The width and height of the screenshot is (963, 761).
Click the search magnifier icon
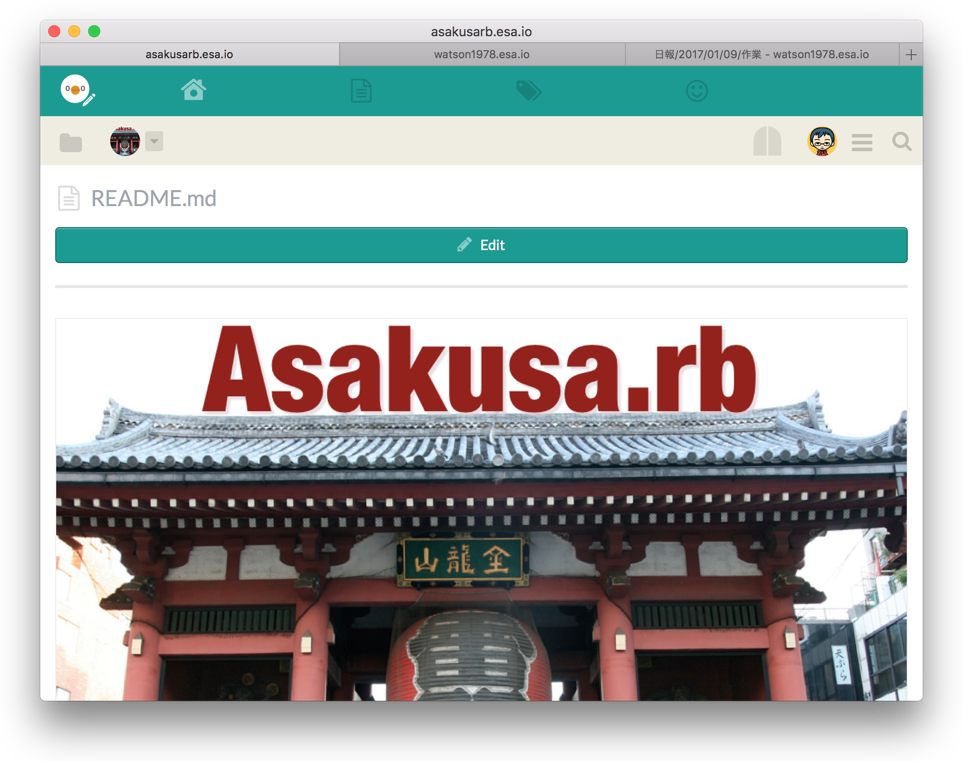pos(901,142)
